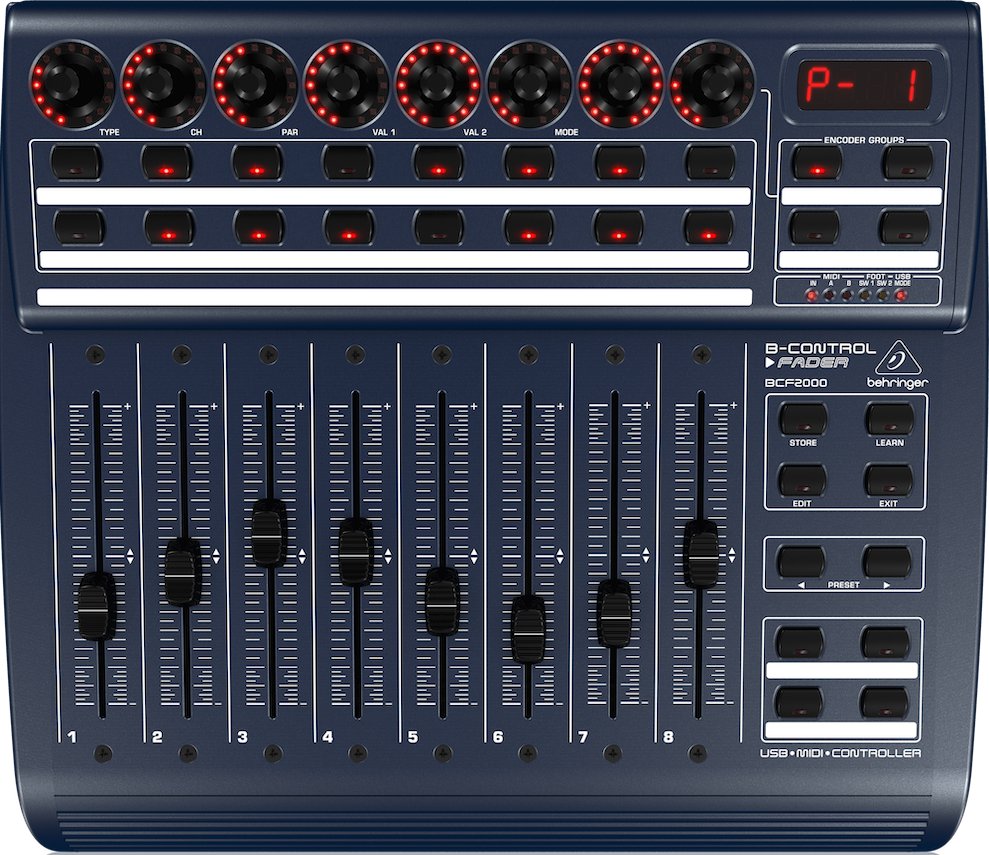This screenshot has height=855, width=989.
Task: Click the bottom-right button above USB·MIDI·CONTROLLER text
Action: click(884, 702)
